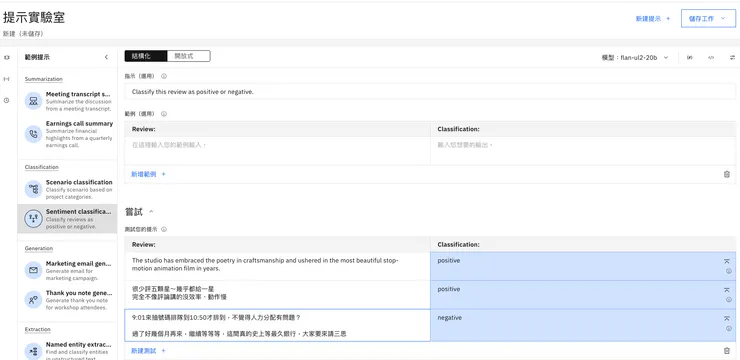Click feedback face icon on the negative row
The height and width of the screenshot is (360, 740).
pos(729,329)
